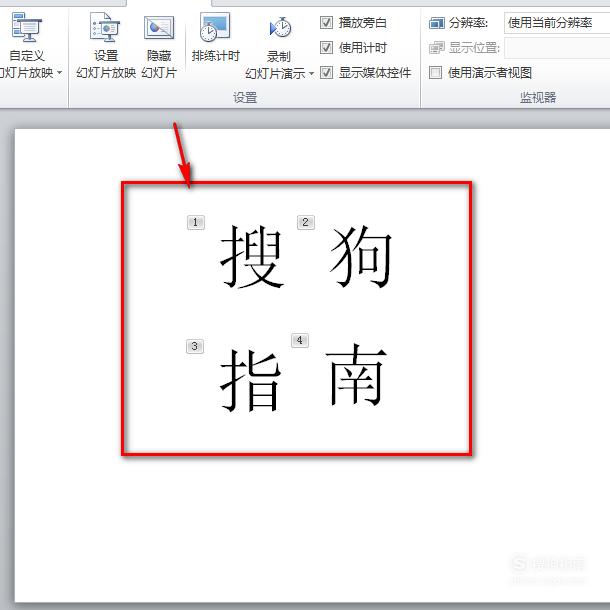Click the character 搜 on the slide

[x=251, y=257]
